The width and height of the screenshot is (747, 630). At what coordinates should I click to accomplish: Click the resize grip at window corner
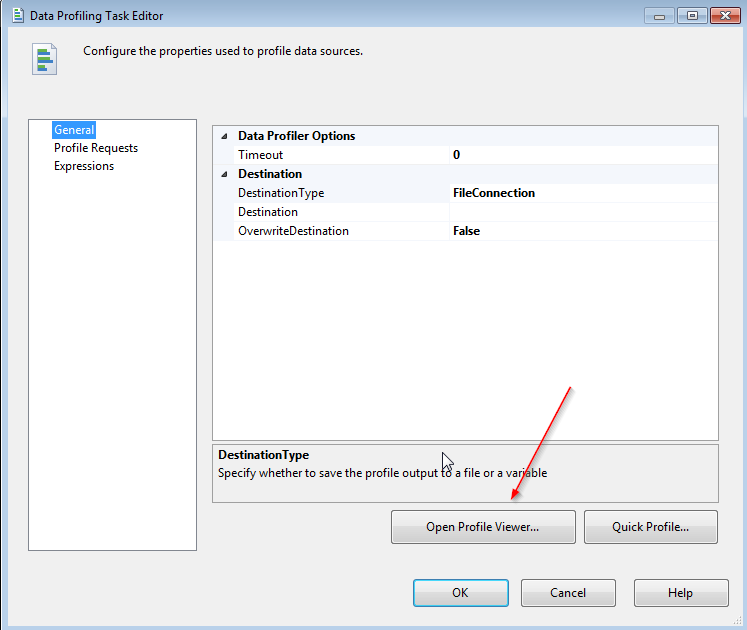737,620
